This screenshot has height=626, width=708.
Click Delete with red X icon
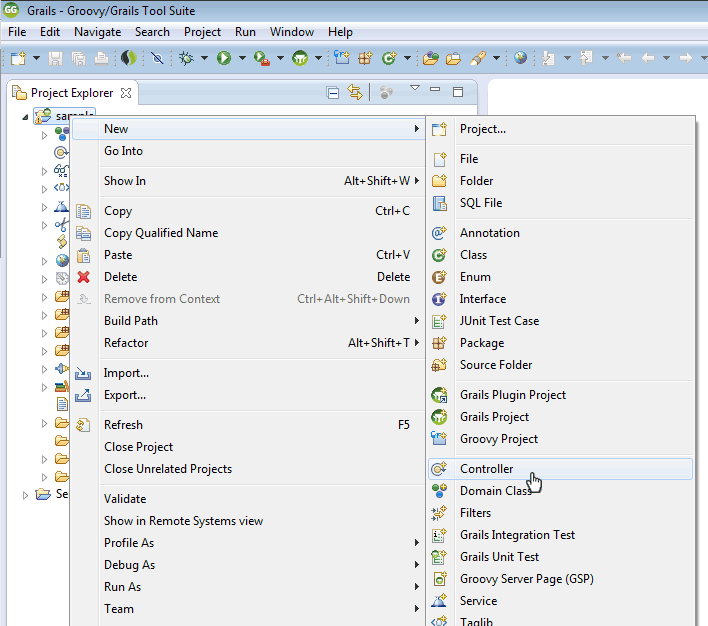click(x=248, y=277)
